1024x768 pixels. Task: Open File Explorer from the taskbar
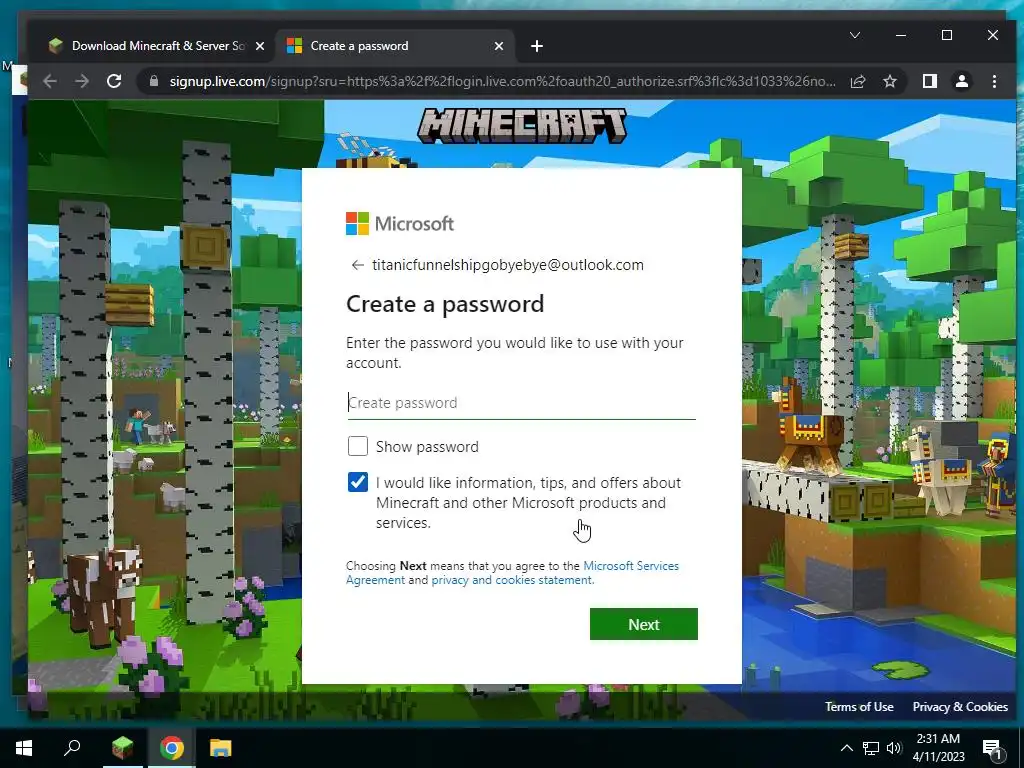point(221,748)
